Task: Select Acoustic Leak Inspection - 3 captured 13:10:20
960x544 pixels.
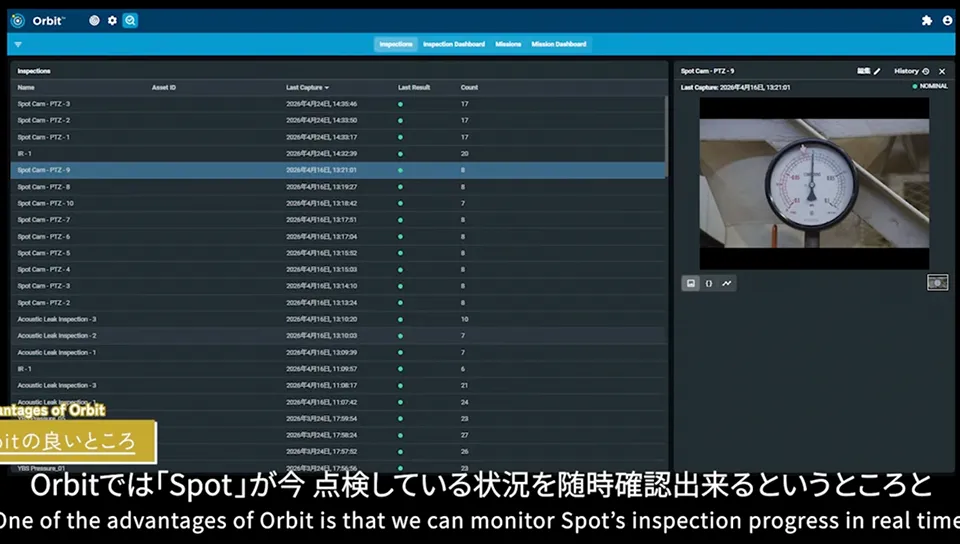Action: click(x=339, y=319)
